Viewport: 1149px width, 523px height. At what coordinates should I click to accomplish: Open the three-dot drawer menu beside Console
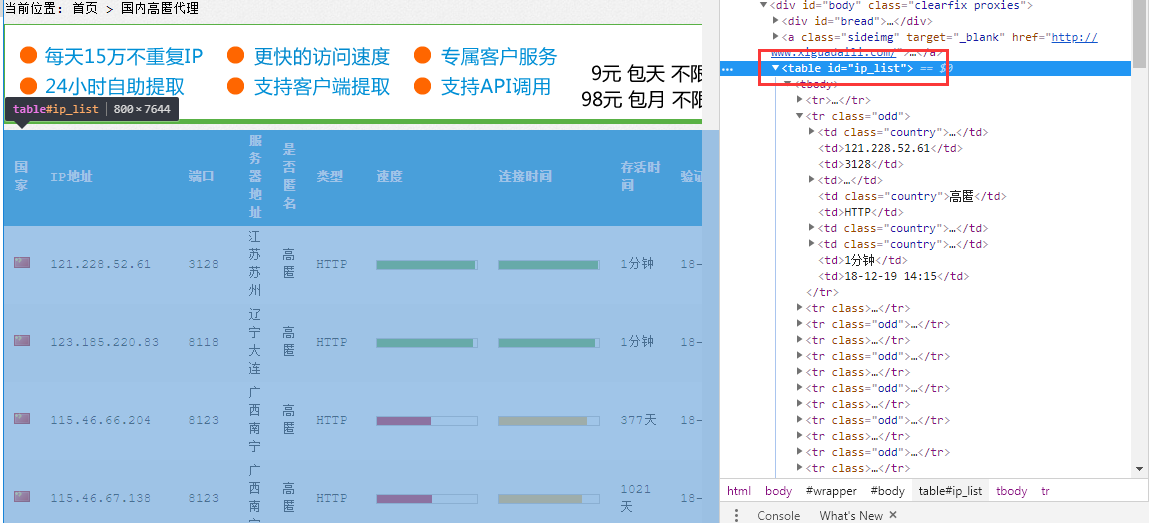point(736,515)
